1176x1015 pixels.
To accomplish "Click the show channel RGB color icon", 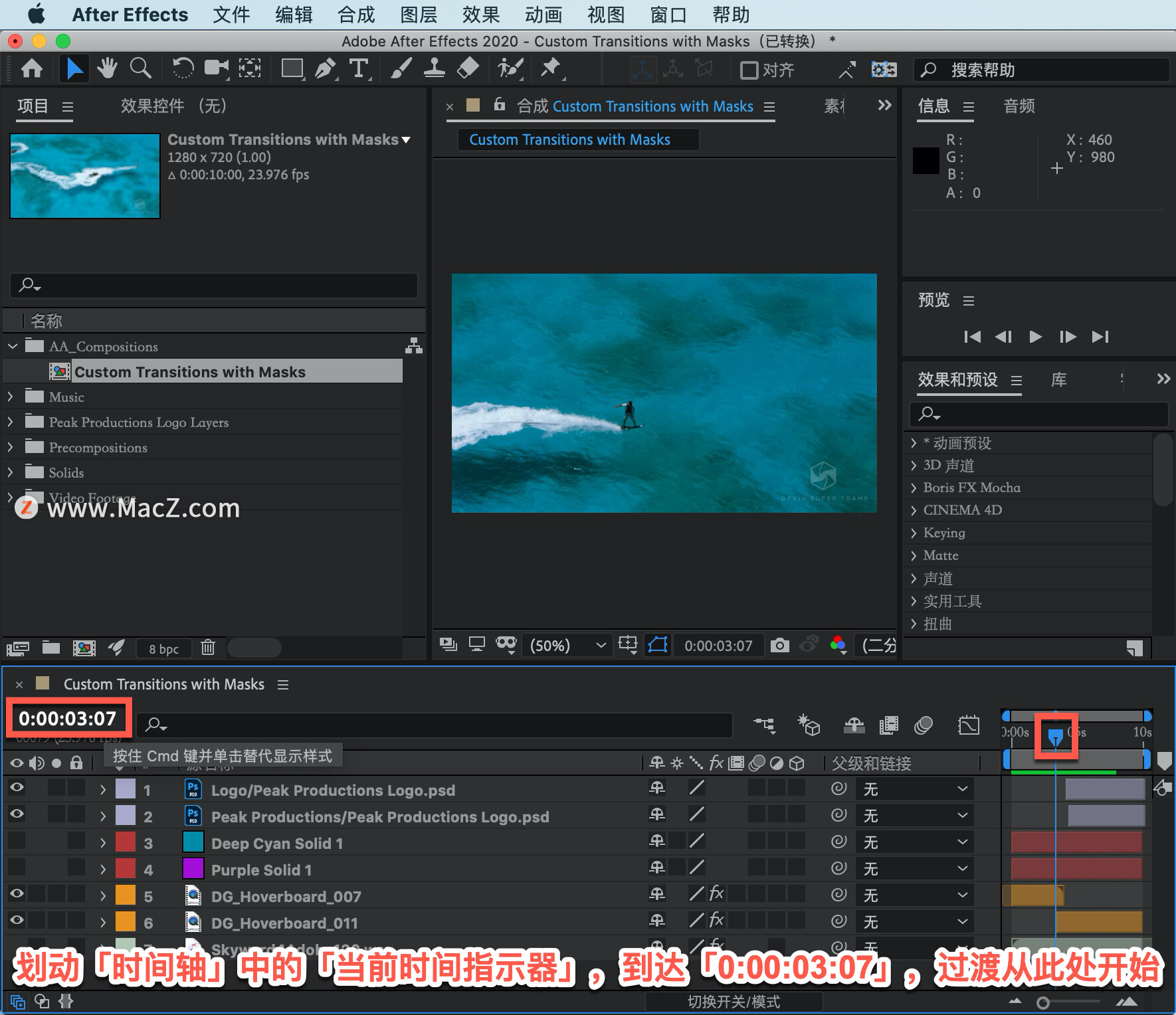I will tap(838, 644).
